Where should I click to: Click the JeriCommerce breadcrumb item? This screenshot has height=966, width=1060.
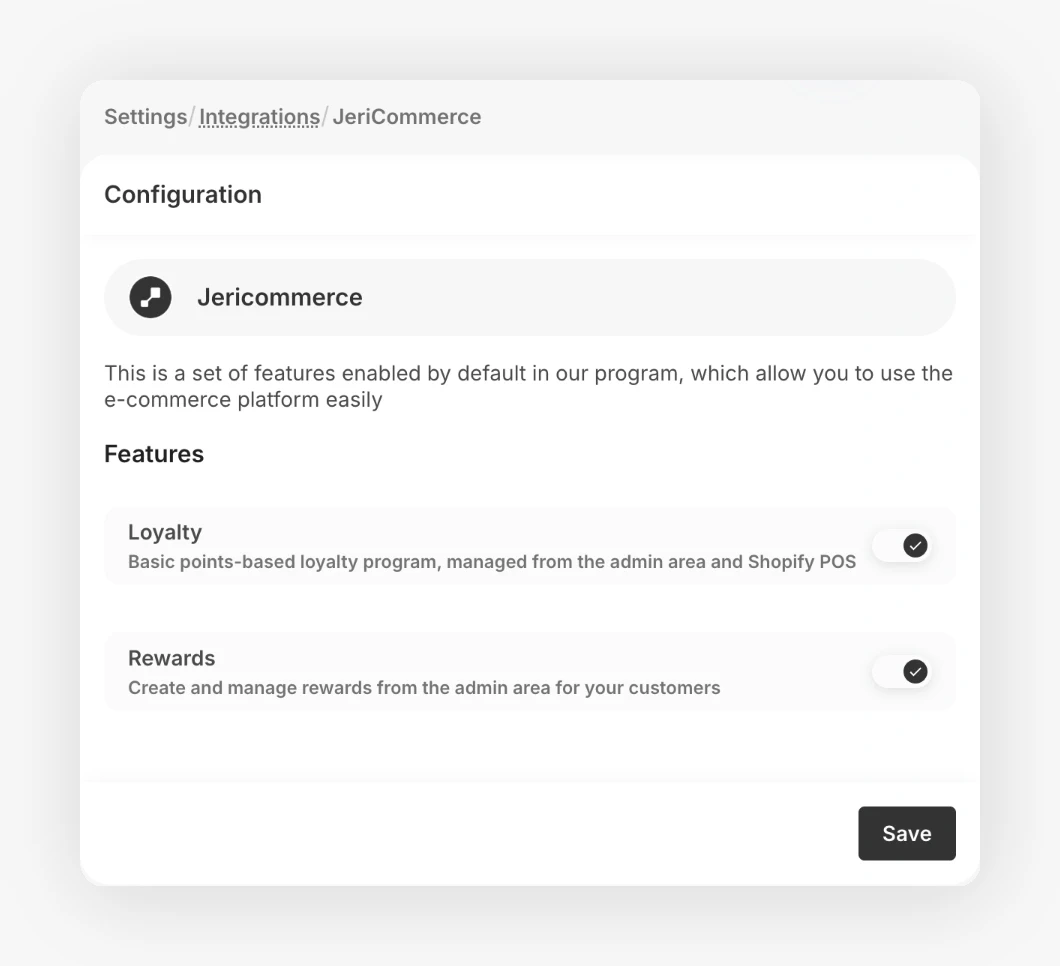point(407,117)
